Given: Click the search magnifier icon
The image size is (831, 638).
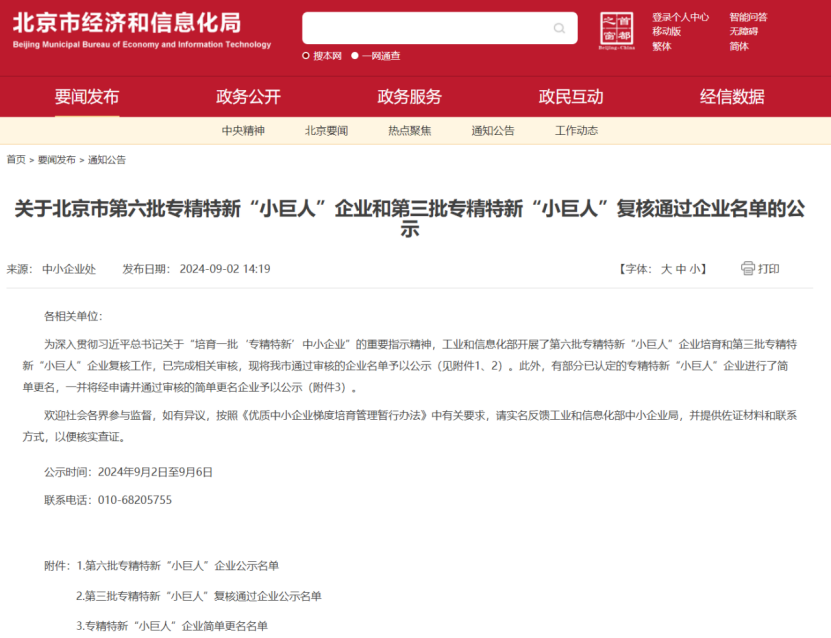Looking at the screenshot, I should (559, 27).
